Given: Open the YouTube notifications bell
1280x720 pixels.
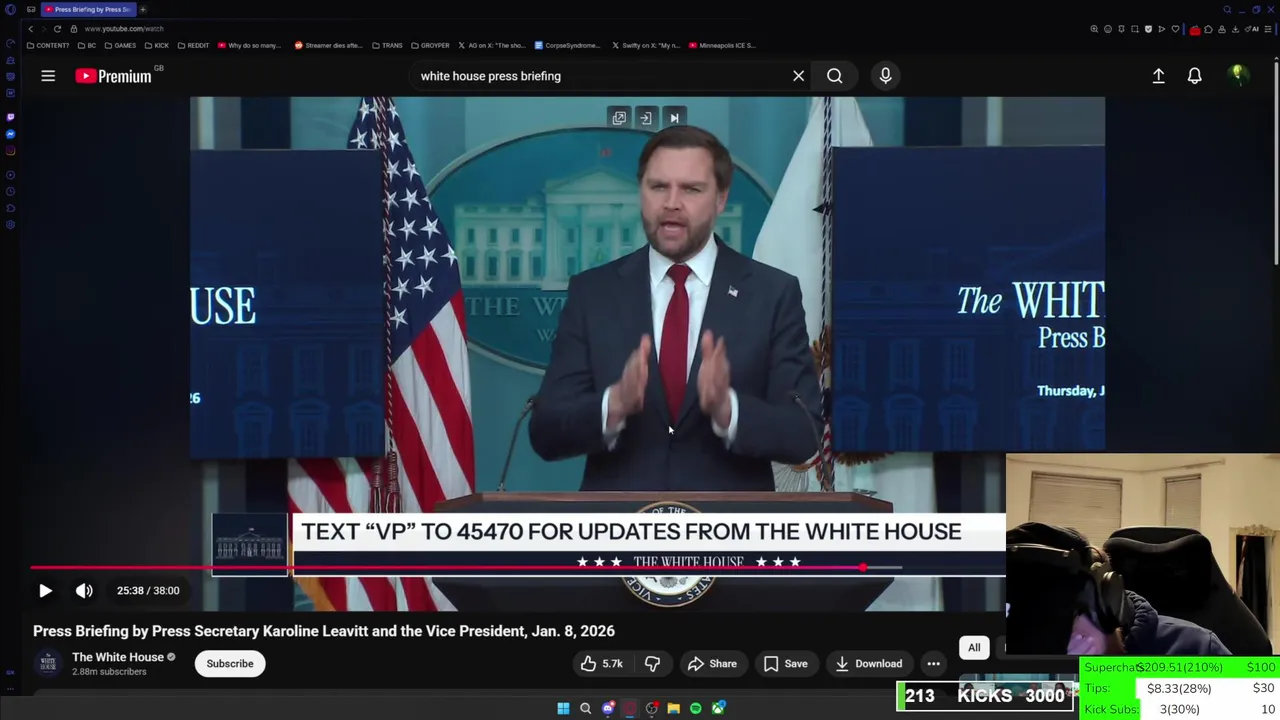Looking at the screenshot, I should click(1194, 76).
